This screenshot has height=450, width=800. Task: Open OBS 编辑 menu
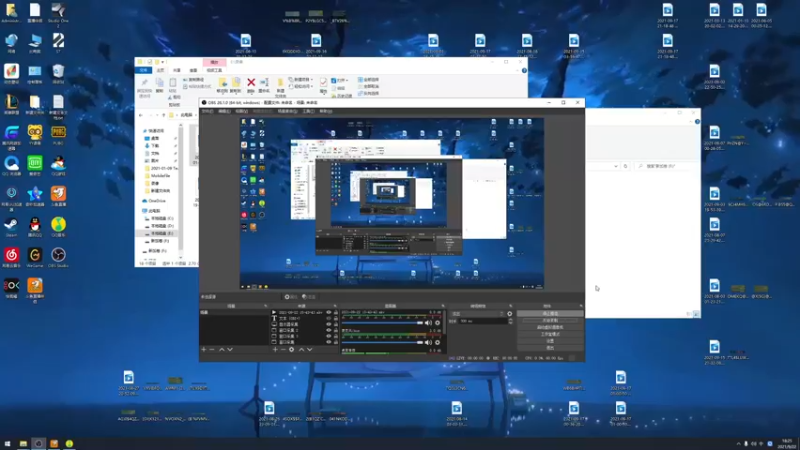224,111
